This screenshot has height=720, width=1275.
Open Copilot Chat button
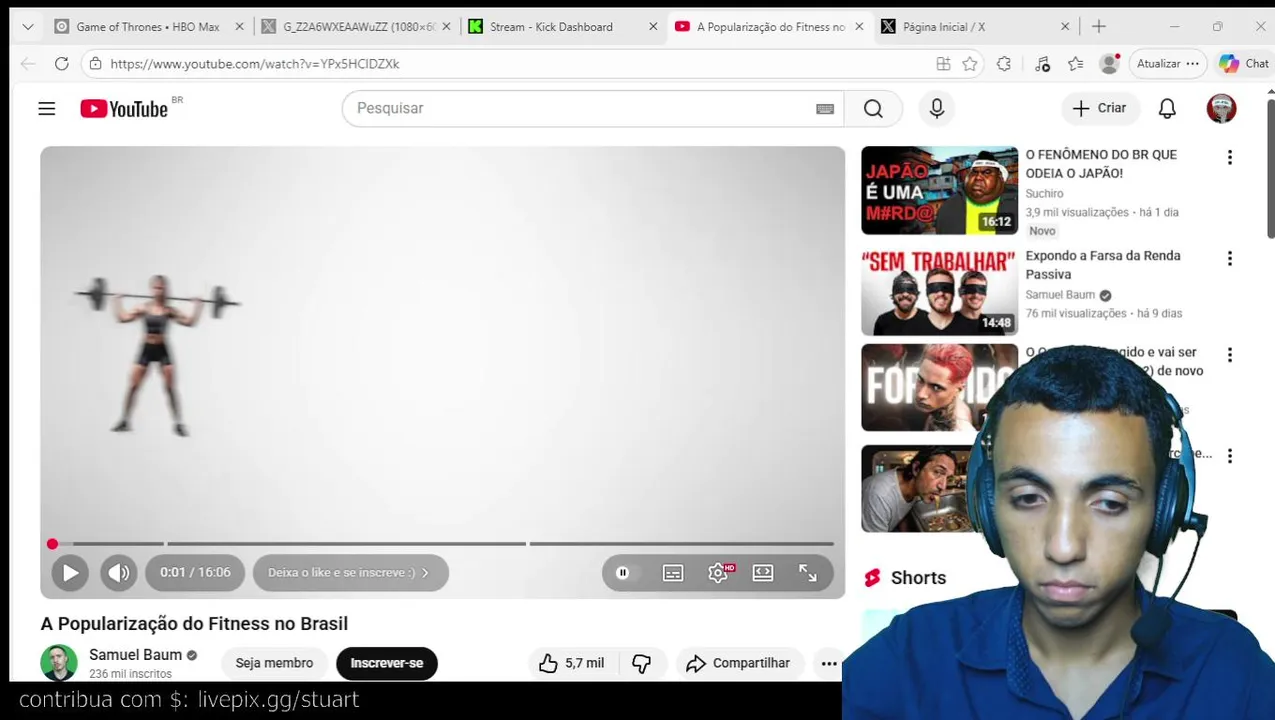pos(1244,64)
